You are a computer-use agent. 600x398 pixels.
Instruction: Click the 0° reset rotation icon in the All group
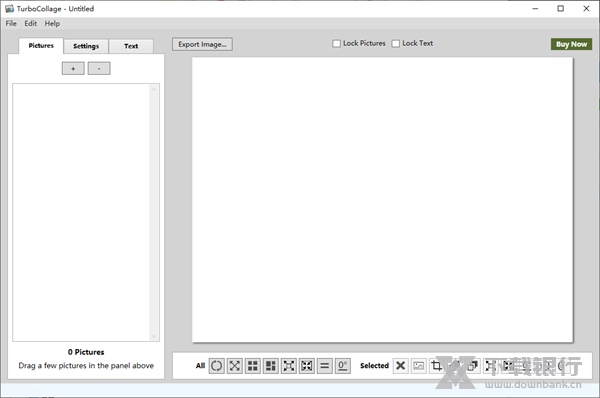(342, 366)
